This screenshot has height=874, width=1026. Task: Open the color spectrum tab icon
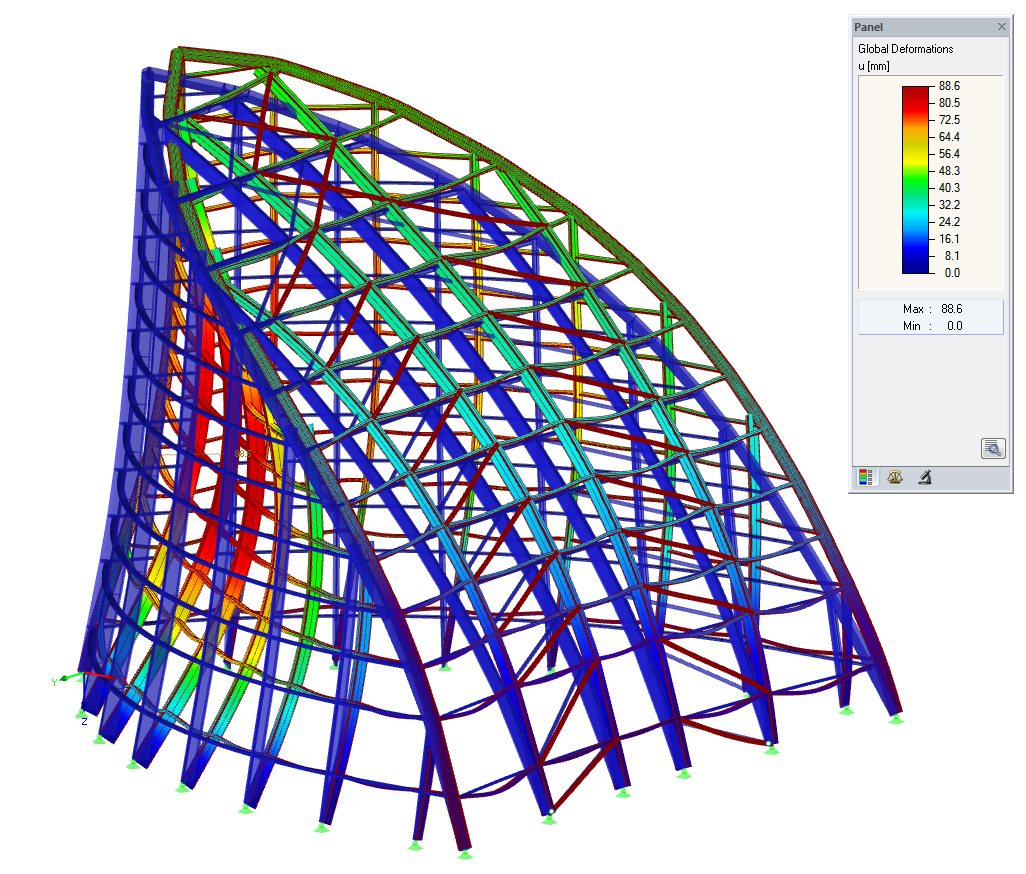coord(866,477)
